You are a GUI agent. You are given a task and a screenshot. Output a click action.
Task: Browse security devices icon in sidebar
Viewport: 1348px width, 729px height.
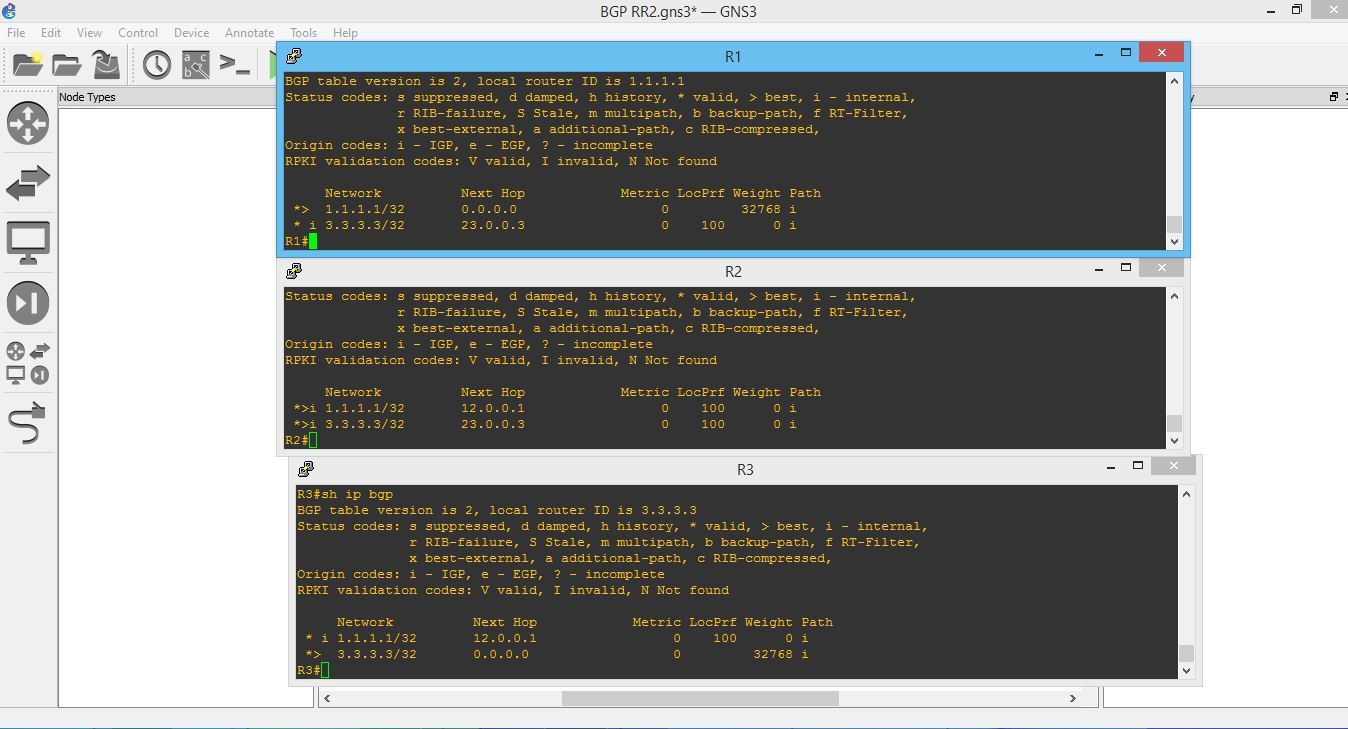click(x=28, y=303)
